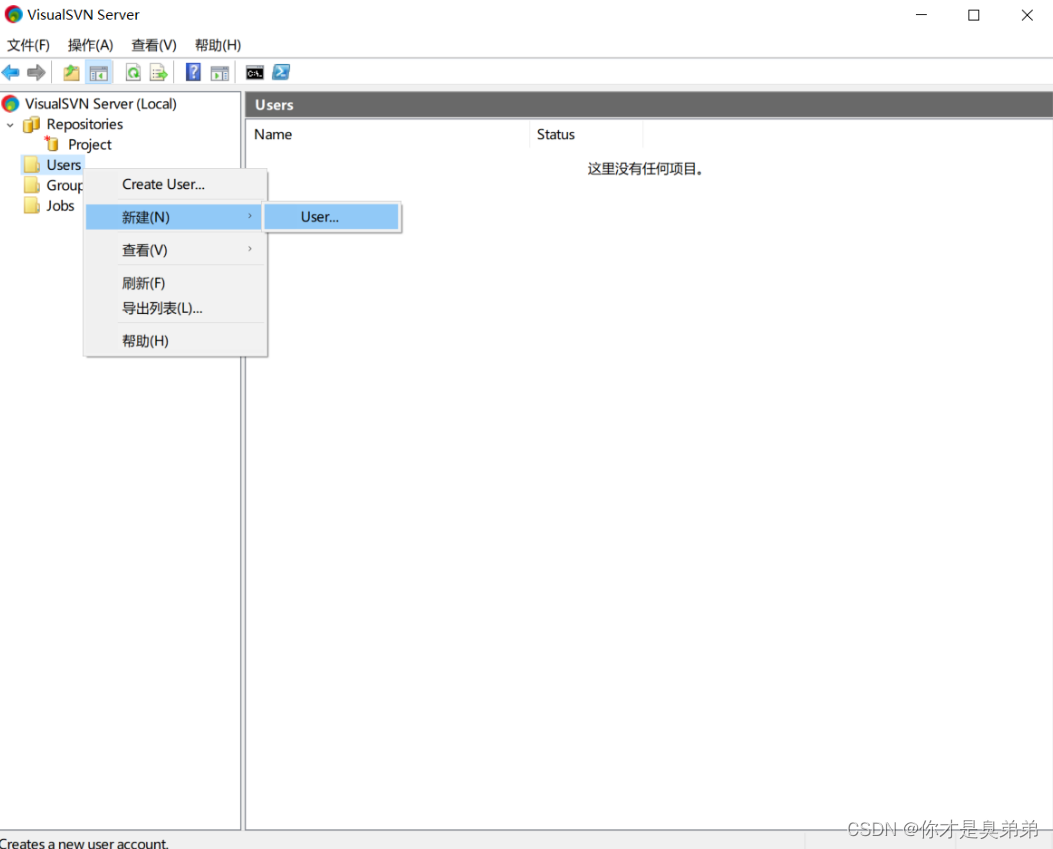Click the Project repository icon
The width and height of the screenshot is (1053, 849).
click(x=52, y=144)
